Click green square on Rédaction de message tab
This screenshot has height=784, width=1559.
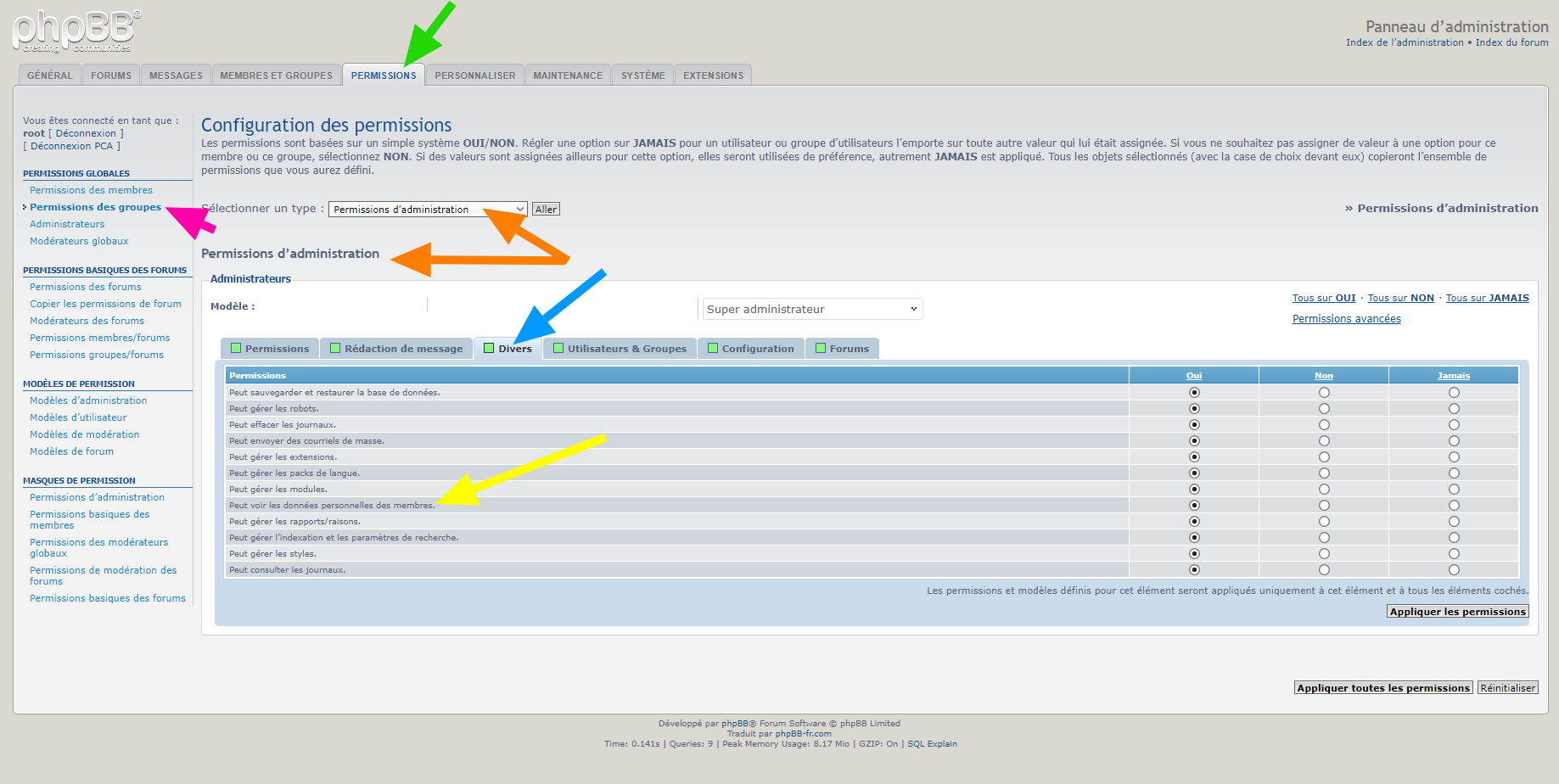335,348
